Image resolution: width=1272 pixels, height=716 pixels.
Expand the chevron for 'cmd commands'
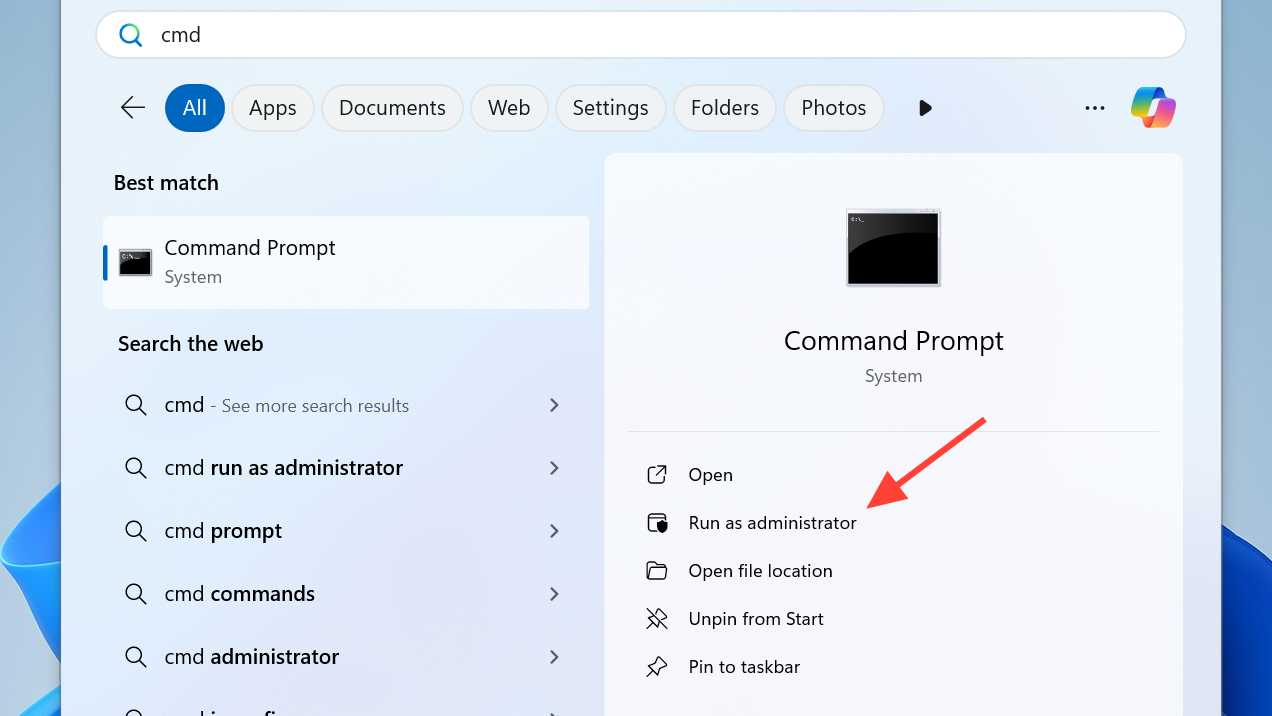click(554, 594)
